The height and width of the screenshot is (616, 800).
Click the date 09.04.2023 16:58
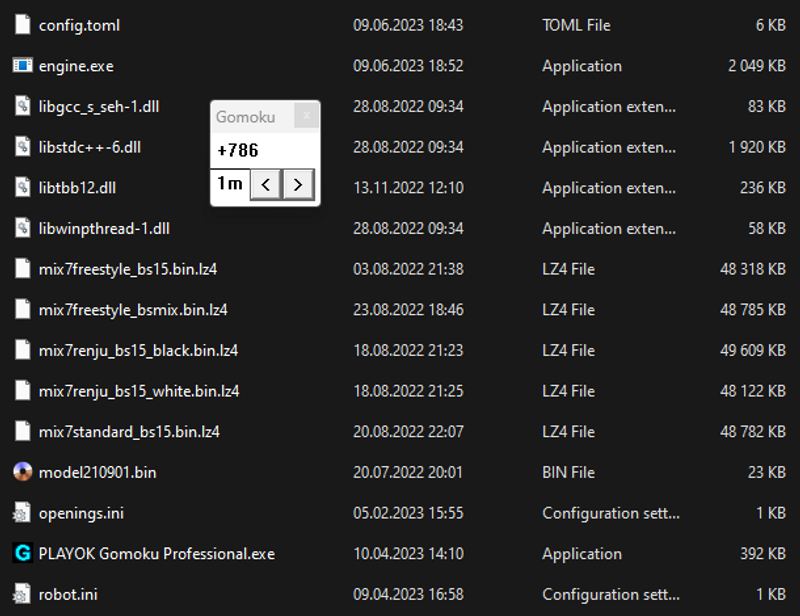click(x=408, y=594)
